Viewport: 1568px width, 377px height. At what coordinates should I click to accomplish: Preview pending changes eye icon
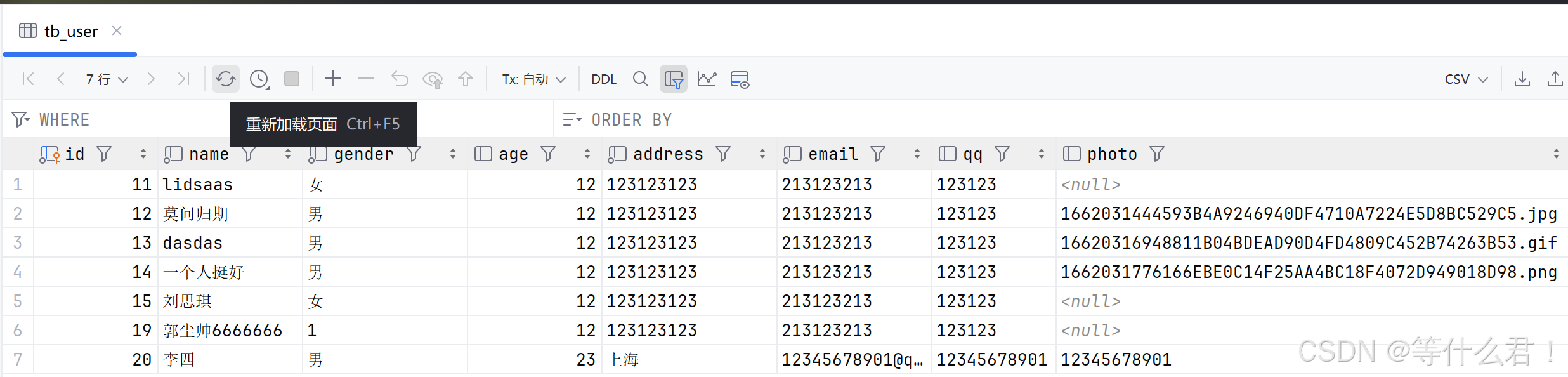433,79
